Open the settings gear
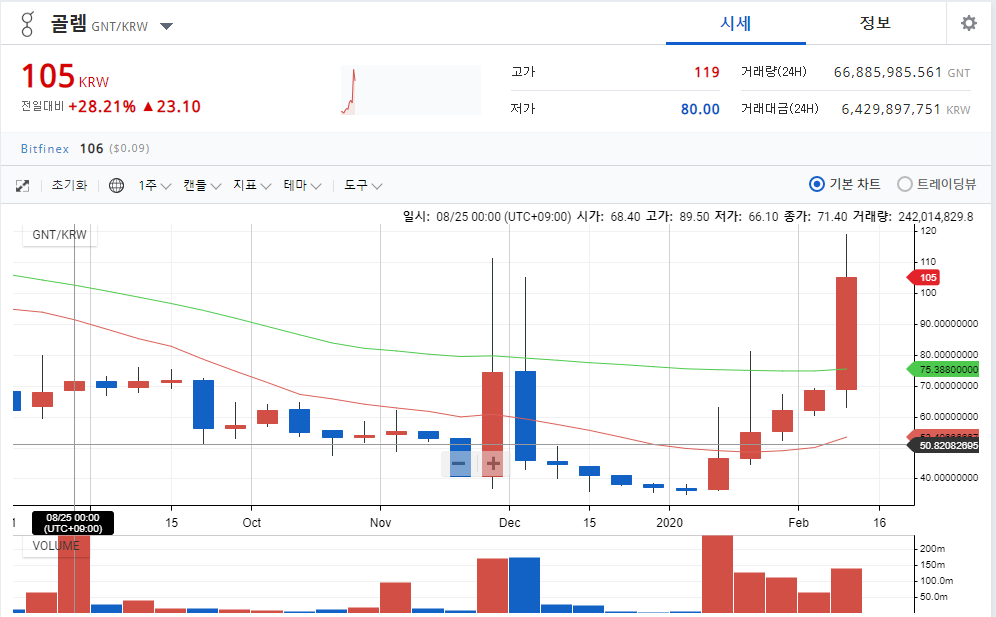This screenshot has width=996, height=617. tap(967, 22)
